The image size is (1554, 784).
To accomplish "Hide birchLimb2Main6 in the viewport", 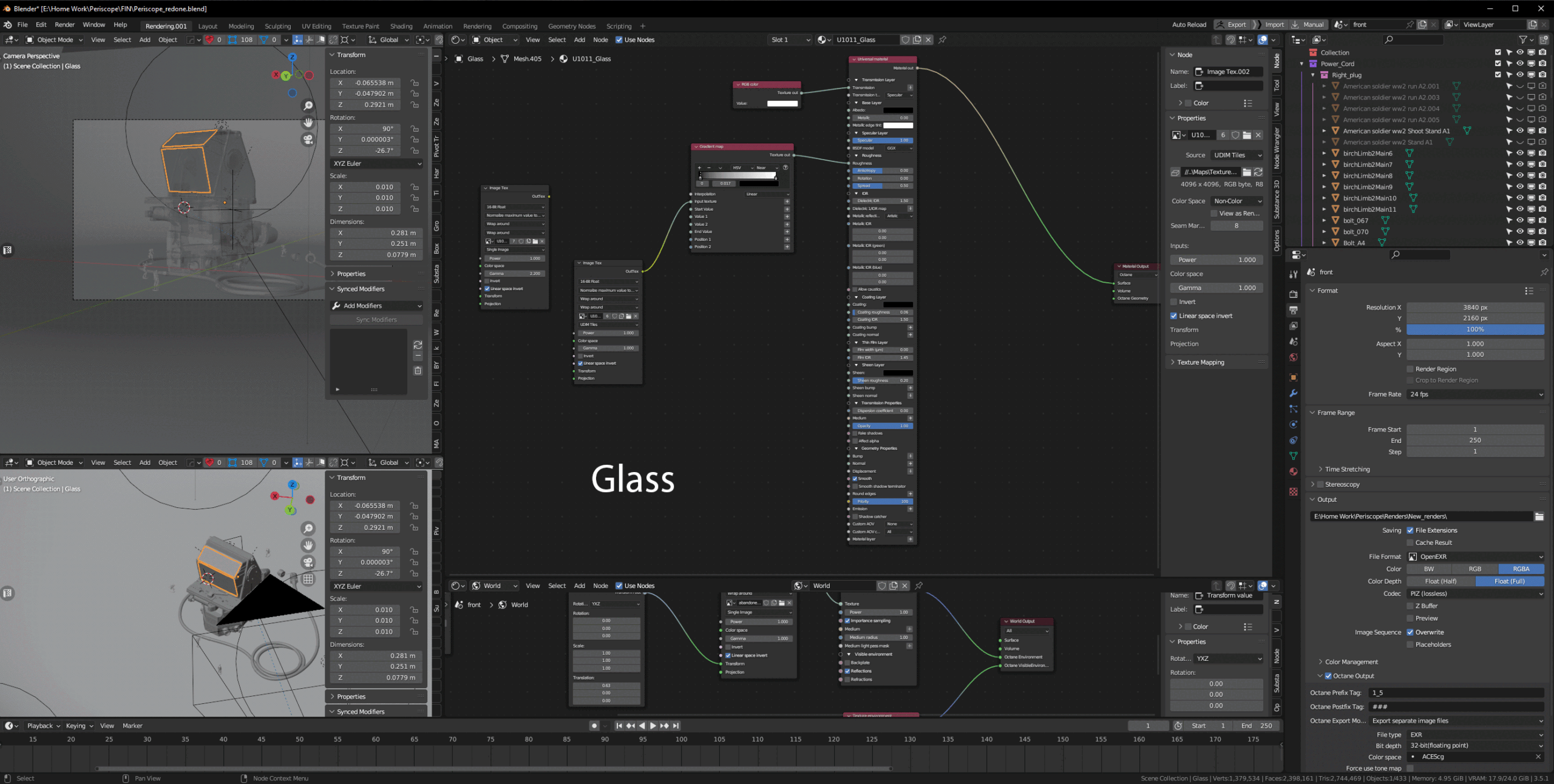I will pyautogui.click(x=1520, y=153).
